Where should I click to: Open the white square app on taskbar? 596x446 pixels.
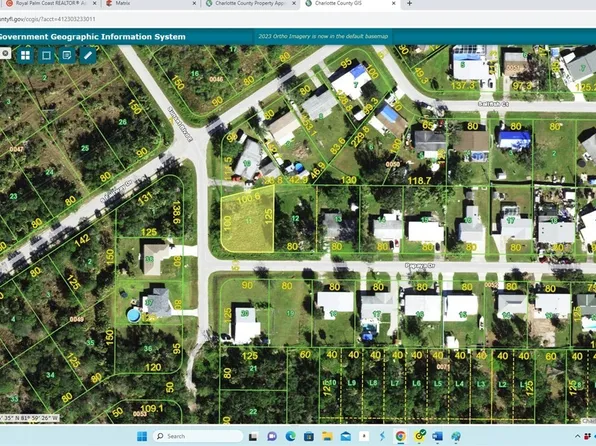pos(364,436)
